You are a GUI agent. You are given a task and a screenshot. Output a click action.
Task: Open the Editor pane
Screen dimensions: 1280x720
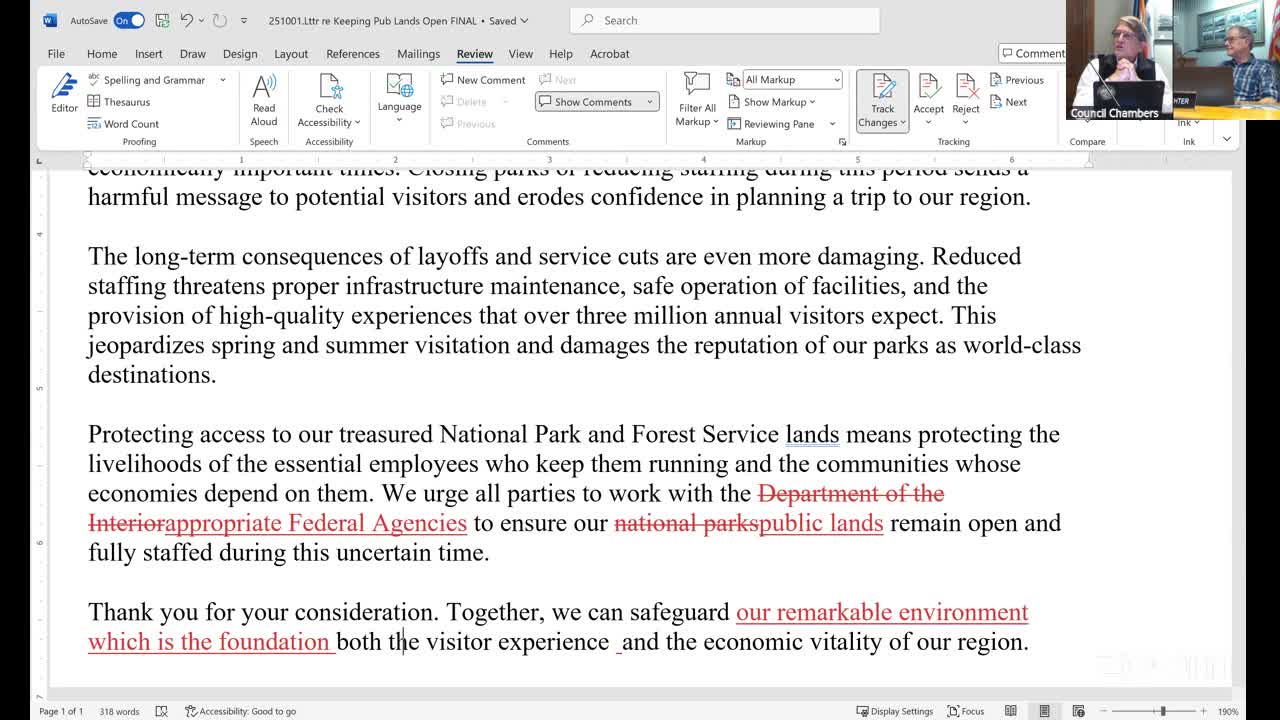(62, 97)
